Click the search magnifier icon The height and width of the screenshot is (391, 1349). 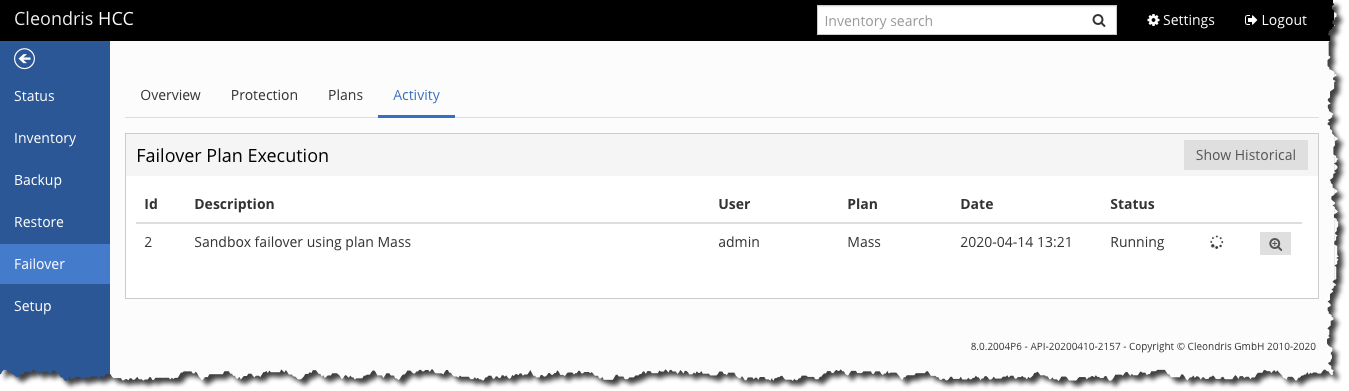click(1098, 20)
